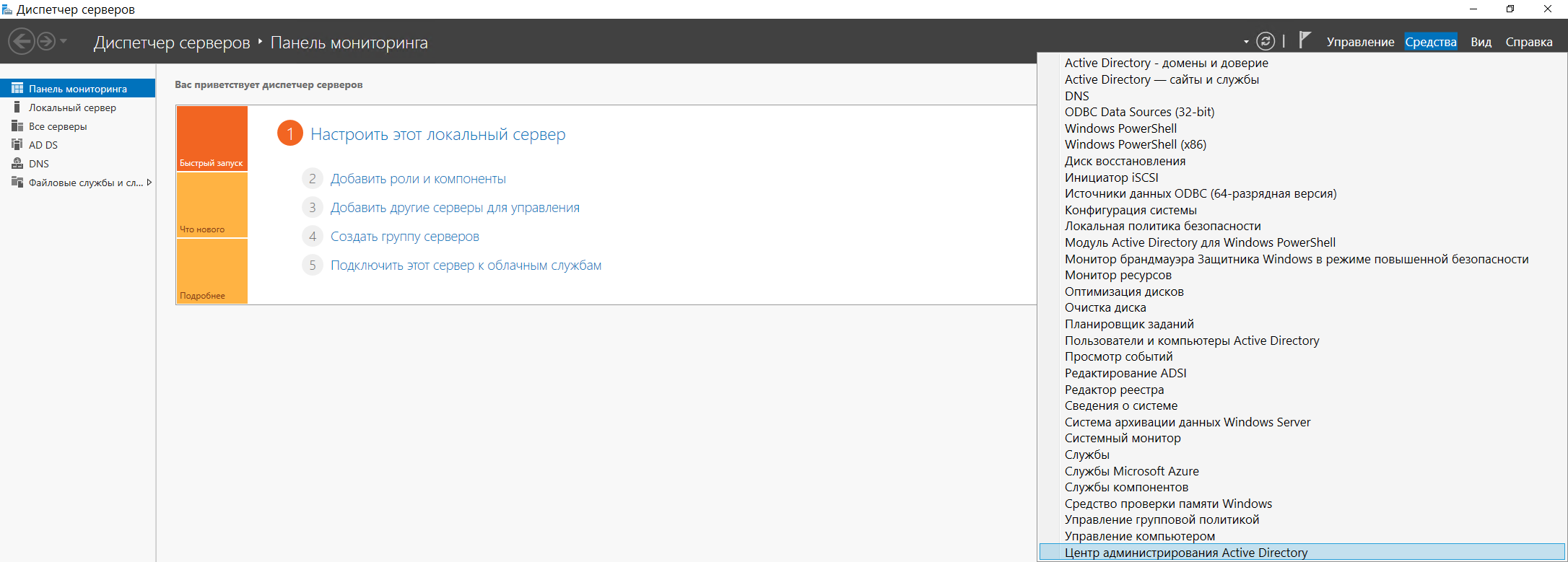The image size is (1568, 562).
Task: Click the DNS sidebar icon
Action: [x=17, y=163]
